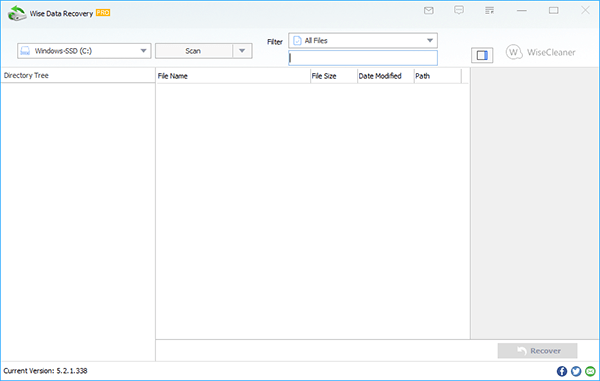Image resolution: width=600 pixels, height=381 pixels.
Task: Click the green email icon at bottom
Action: (x=590, y=371)
